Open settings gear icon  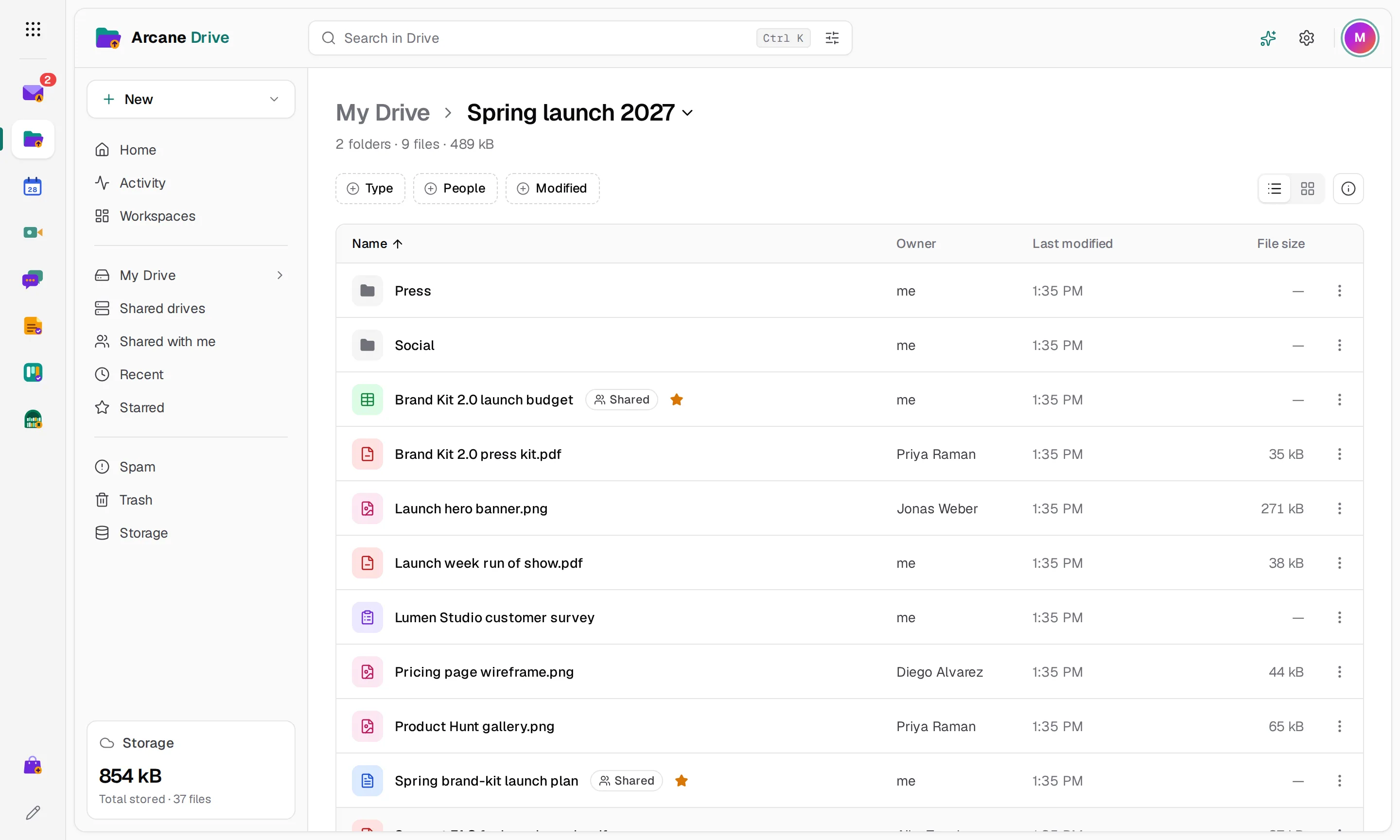[1307, 38]
